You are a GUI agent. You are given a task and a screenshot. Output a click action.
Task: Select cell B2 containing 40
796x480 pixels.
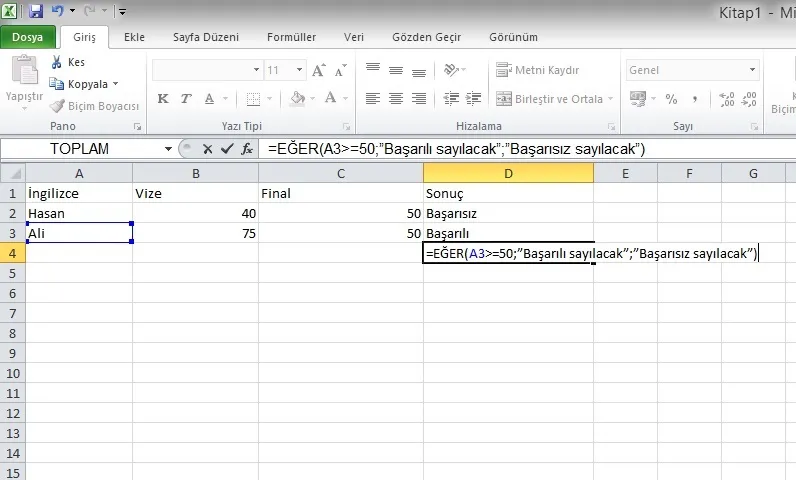coord(195,213)
